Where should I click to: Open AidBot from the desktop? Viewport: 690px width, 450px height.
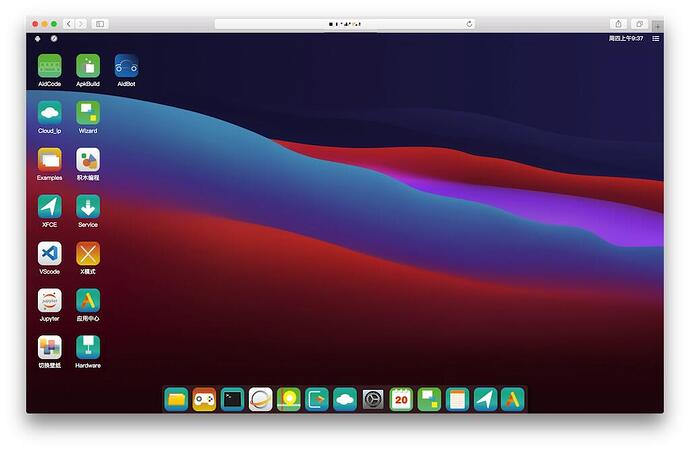point(126,66)
